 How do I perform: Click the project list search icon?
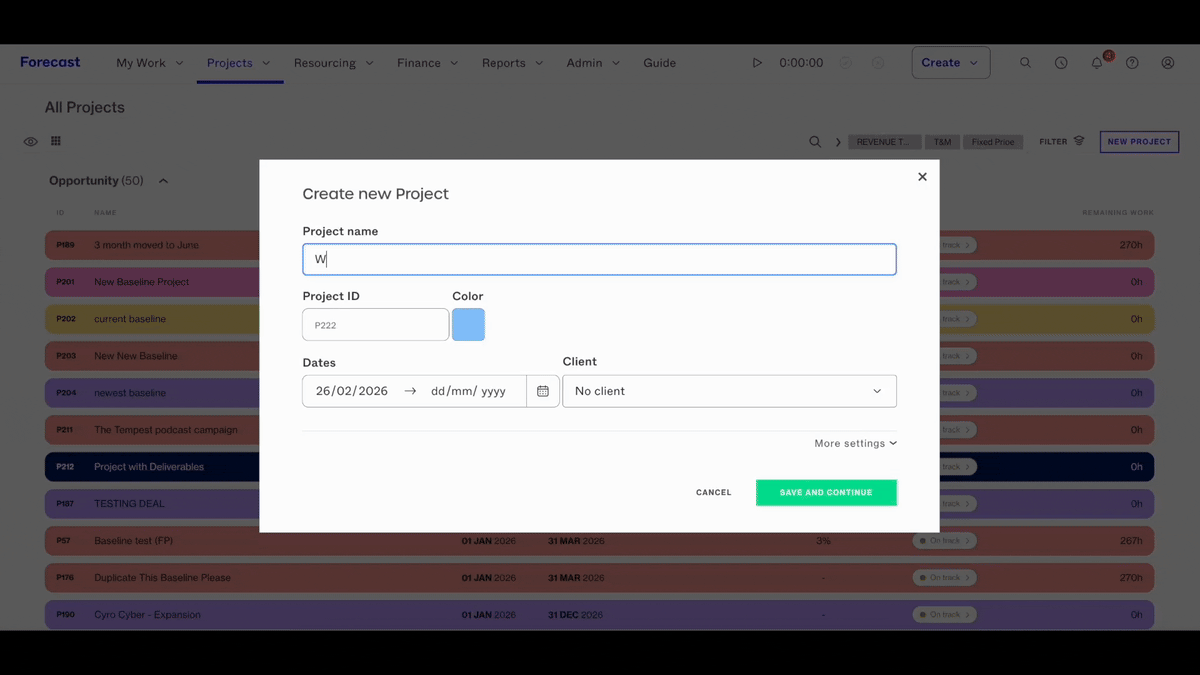815,142
